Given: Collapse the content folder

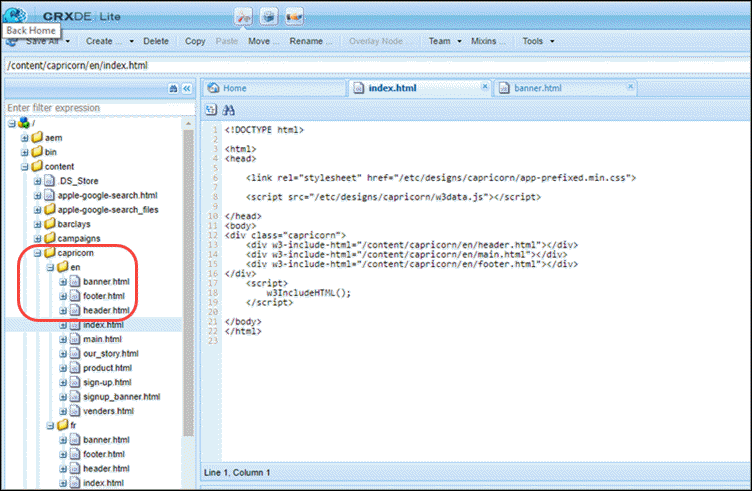Looking at the screenshot, I should (x=24, y=167).
